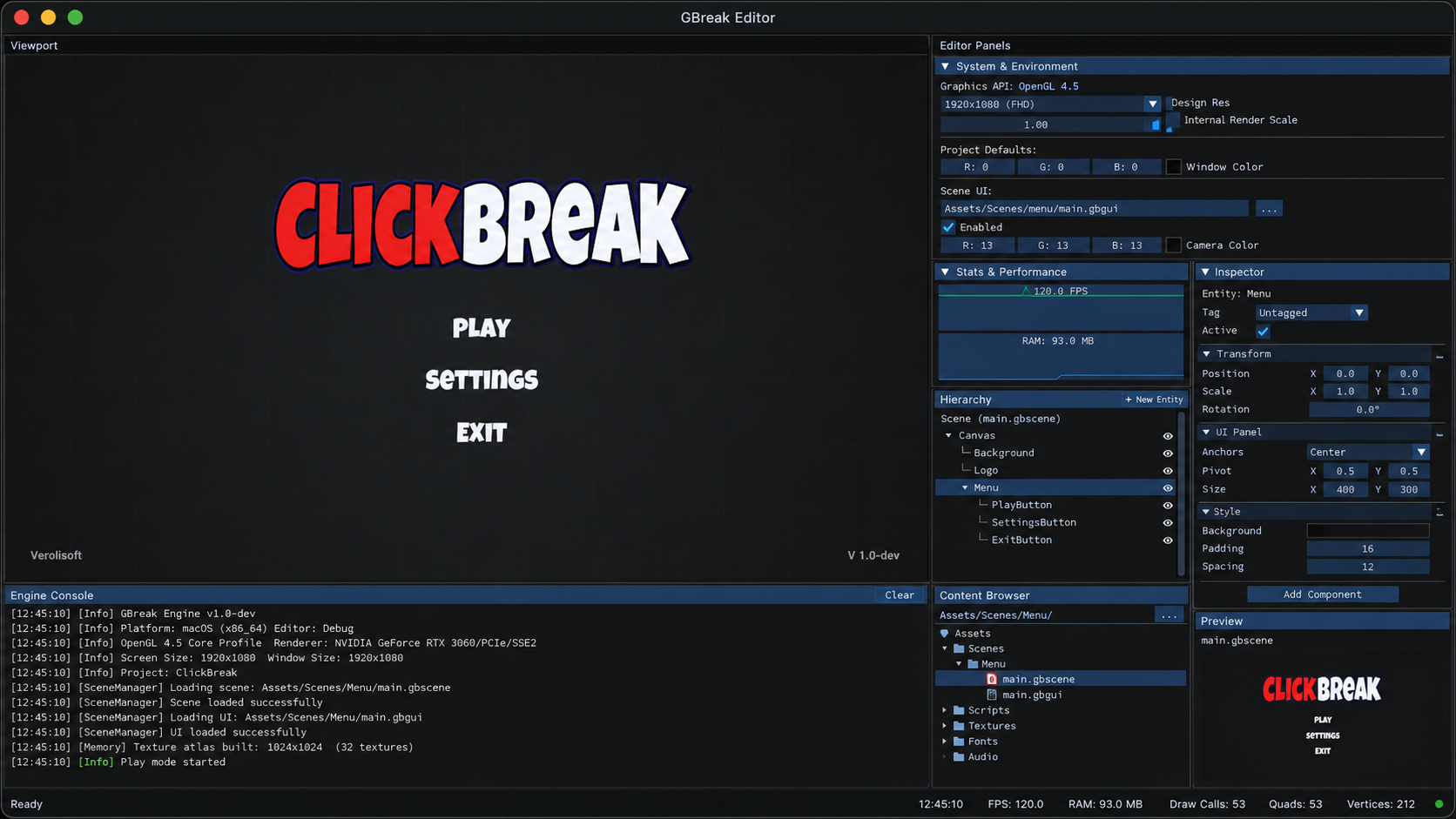Screen dimensions: 1456x819
Task: Select the main.gbgui file icon
Action: point(992,695)
